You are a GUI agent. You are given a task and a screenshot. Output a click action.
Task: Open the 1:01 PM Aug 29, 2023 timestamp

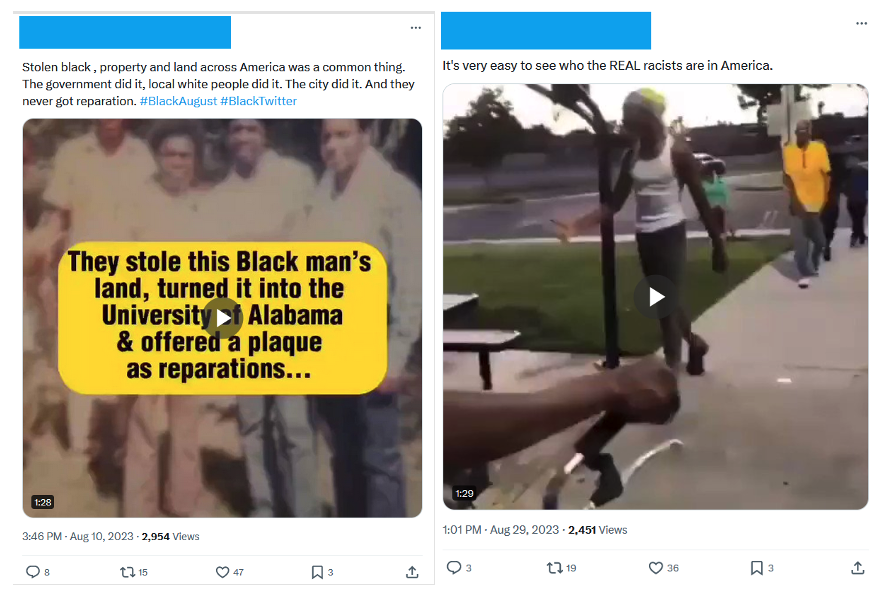501,530
